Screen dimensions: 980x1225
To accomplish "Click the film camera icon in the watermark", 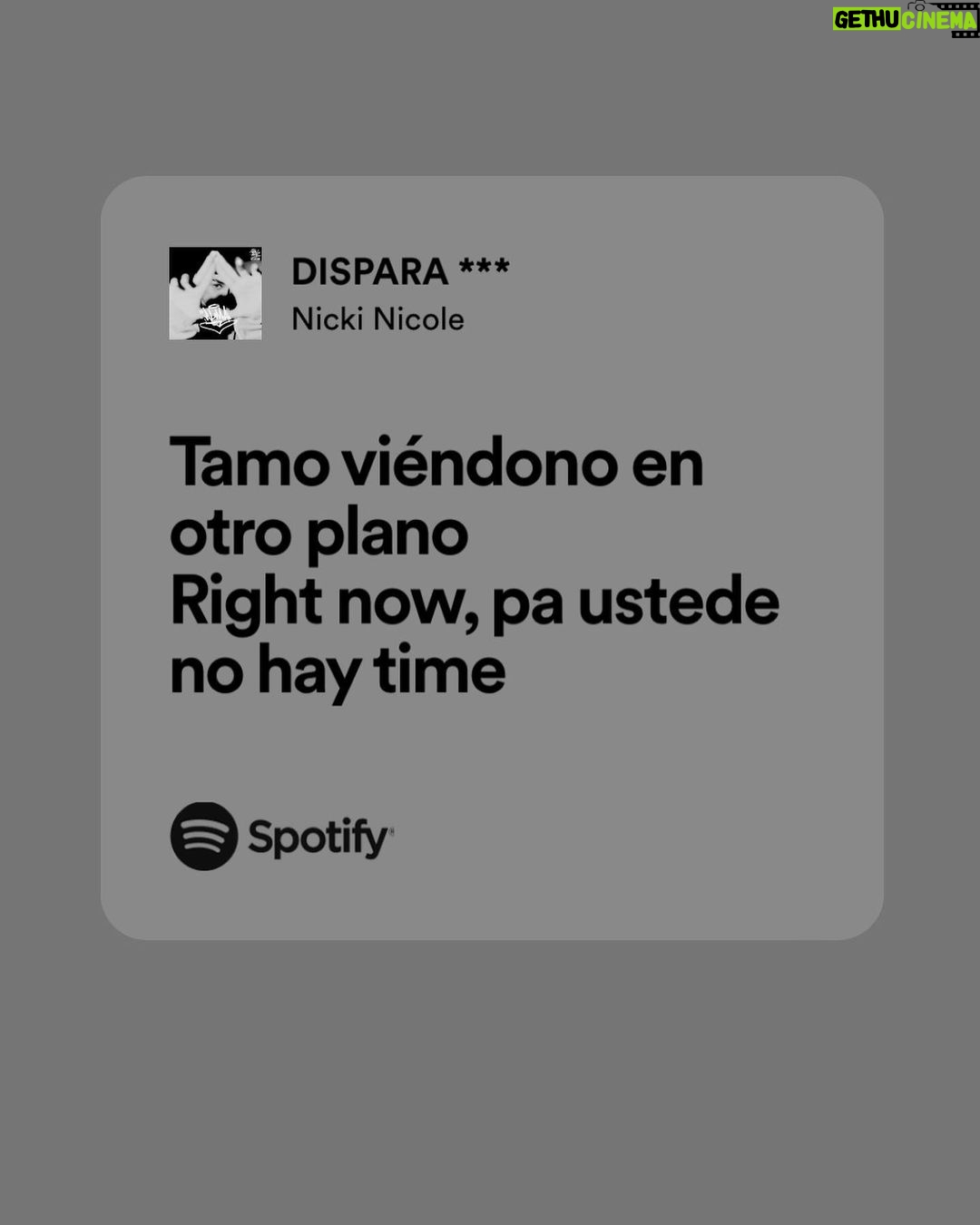I will (x=918, y=6).
